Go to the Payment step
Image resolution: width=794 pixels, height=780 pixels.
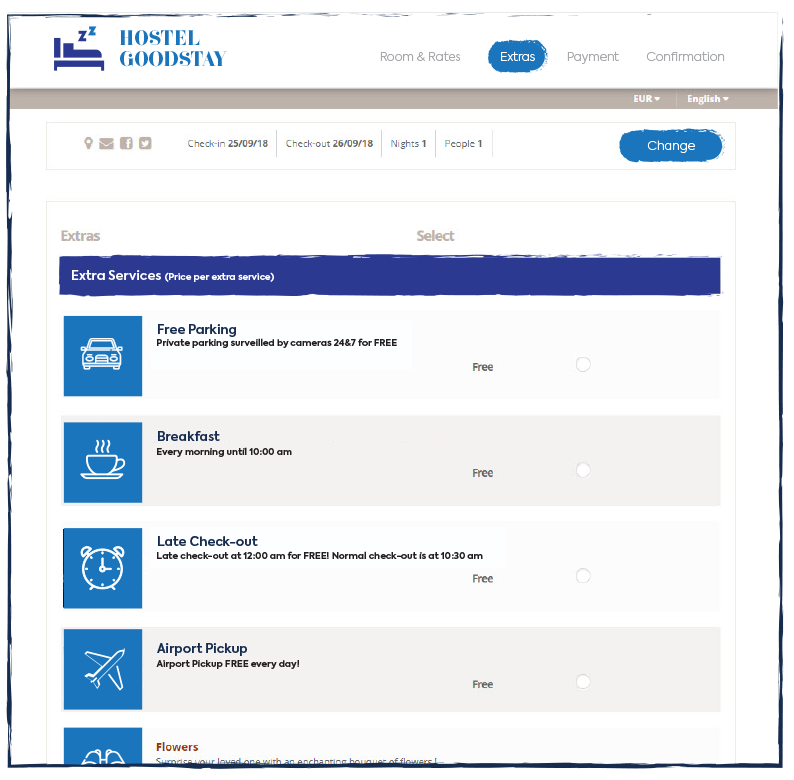592,57
